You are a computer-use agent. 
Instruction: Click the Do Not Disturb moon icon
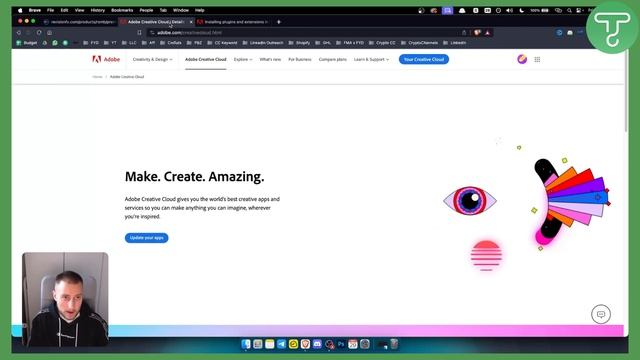pyautogui.click(x=522, y=10)
